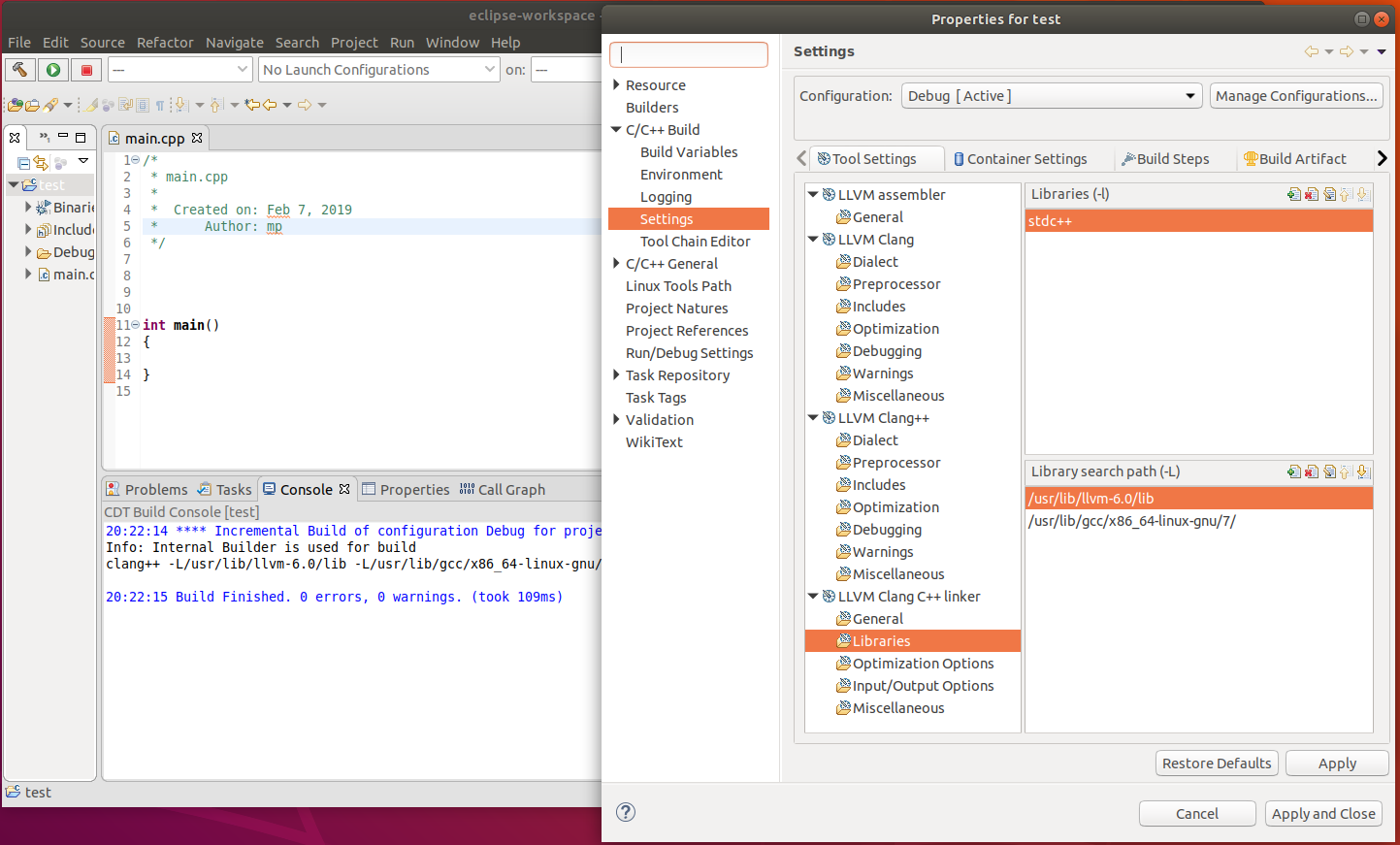
Task: Click the red Stop button
Action: point(86,70)
